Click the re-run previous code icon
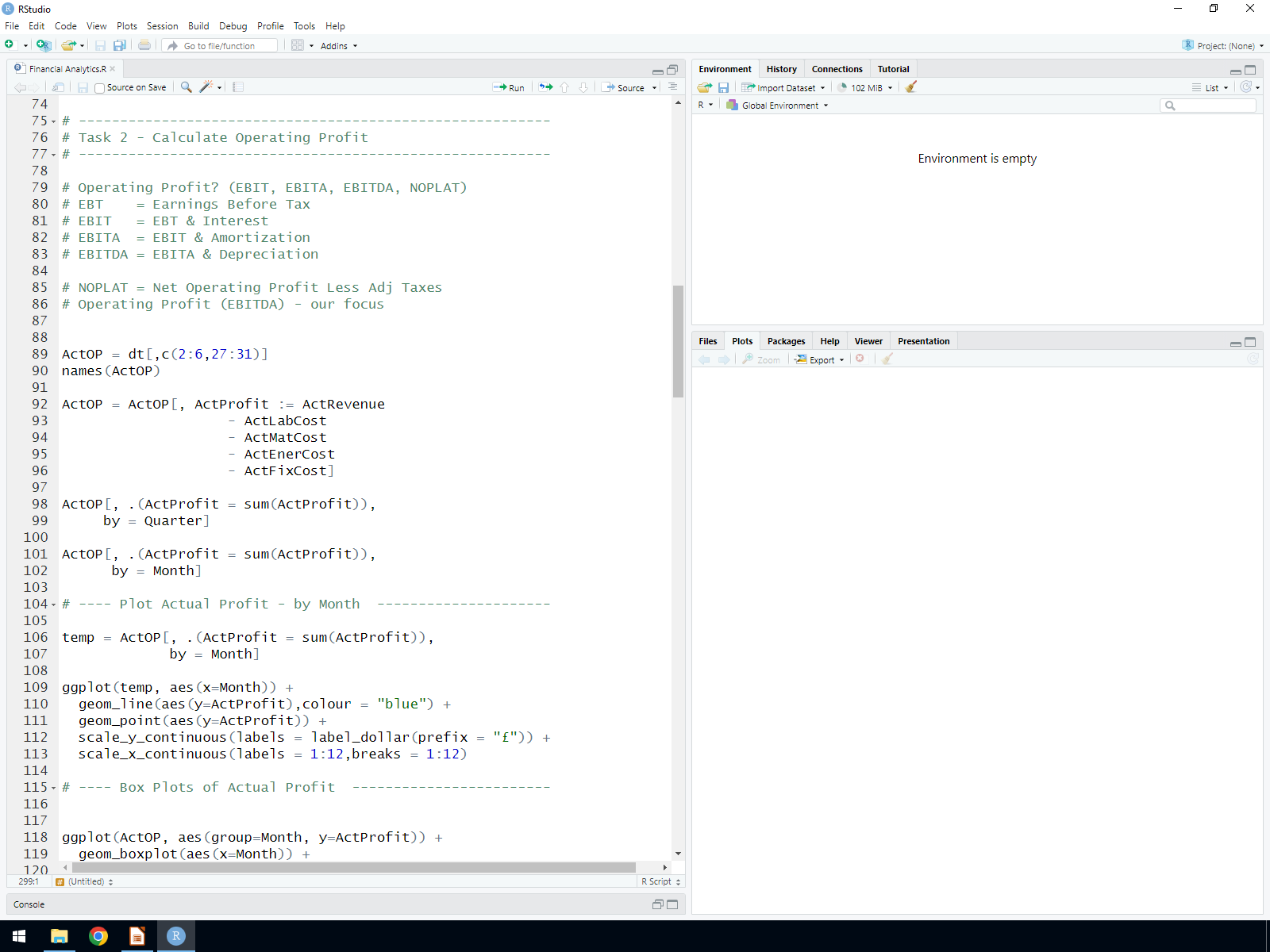This screenshot has width=1270, height=952. (x=546, y=87)
